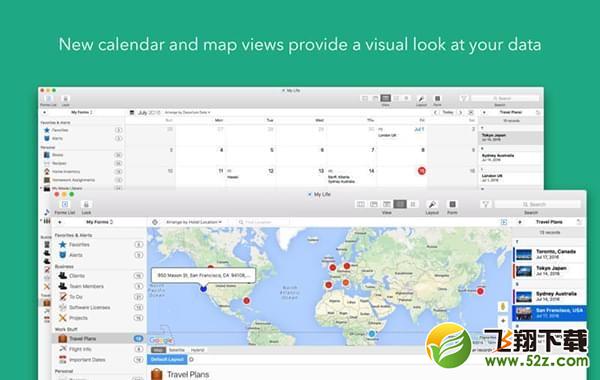Click the Today button in calendar window
Screen dimensions: 600x380
pyautogui.click(x=448, y=113)
